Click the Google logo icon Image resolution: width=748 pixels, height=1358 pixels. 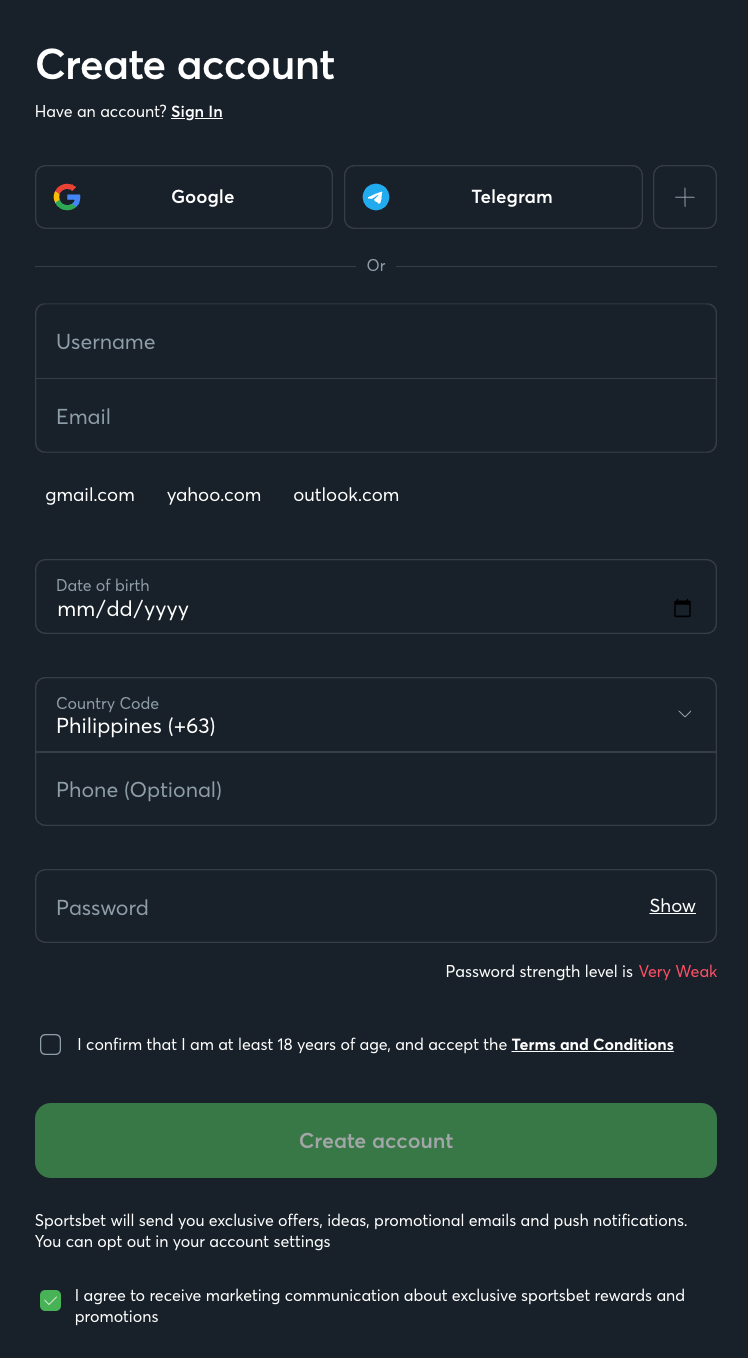tap(67, 197)
